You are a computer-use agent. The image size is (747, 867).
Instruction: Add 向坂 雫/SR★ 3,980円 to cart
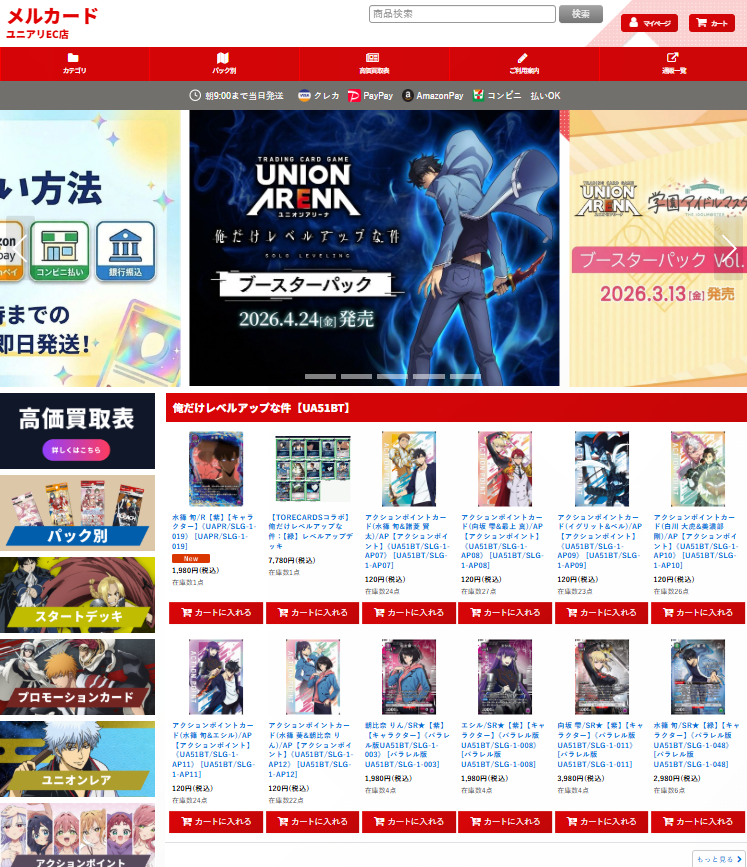coord(601,822)
